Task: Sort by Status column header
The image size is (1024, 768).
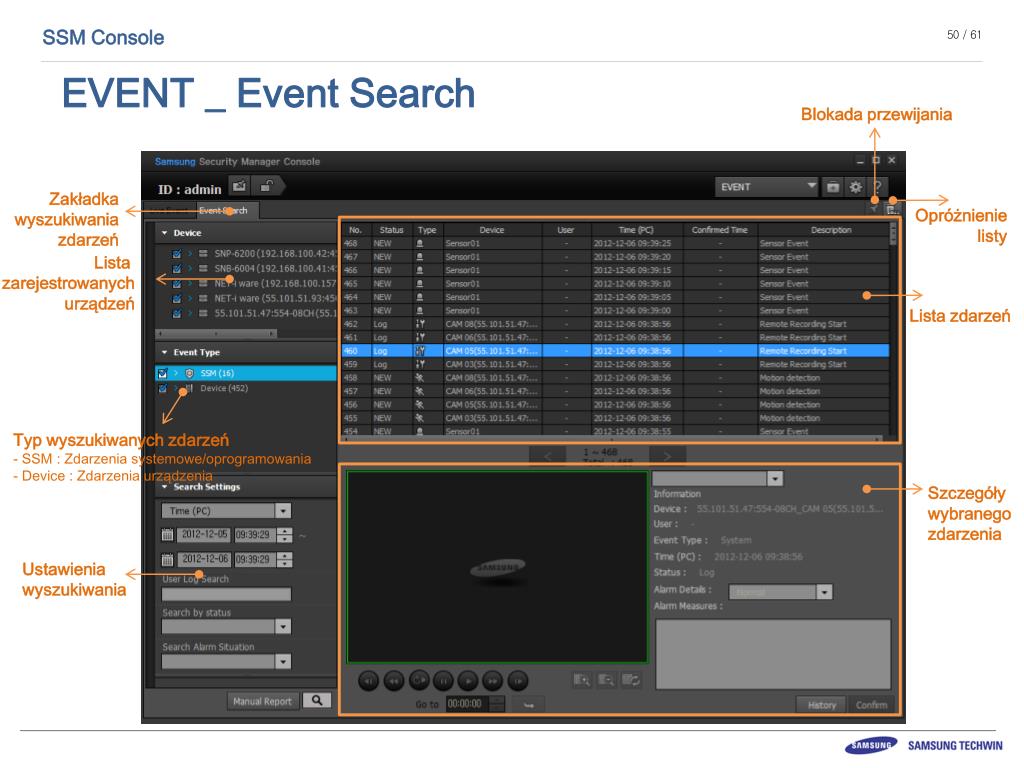Action: [391, 230]
